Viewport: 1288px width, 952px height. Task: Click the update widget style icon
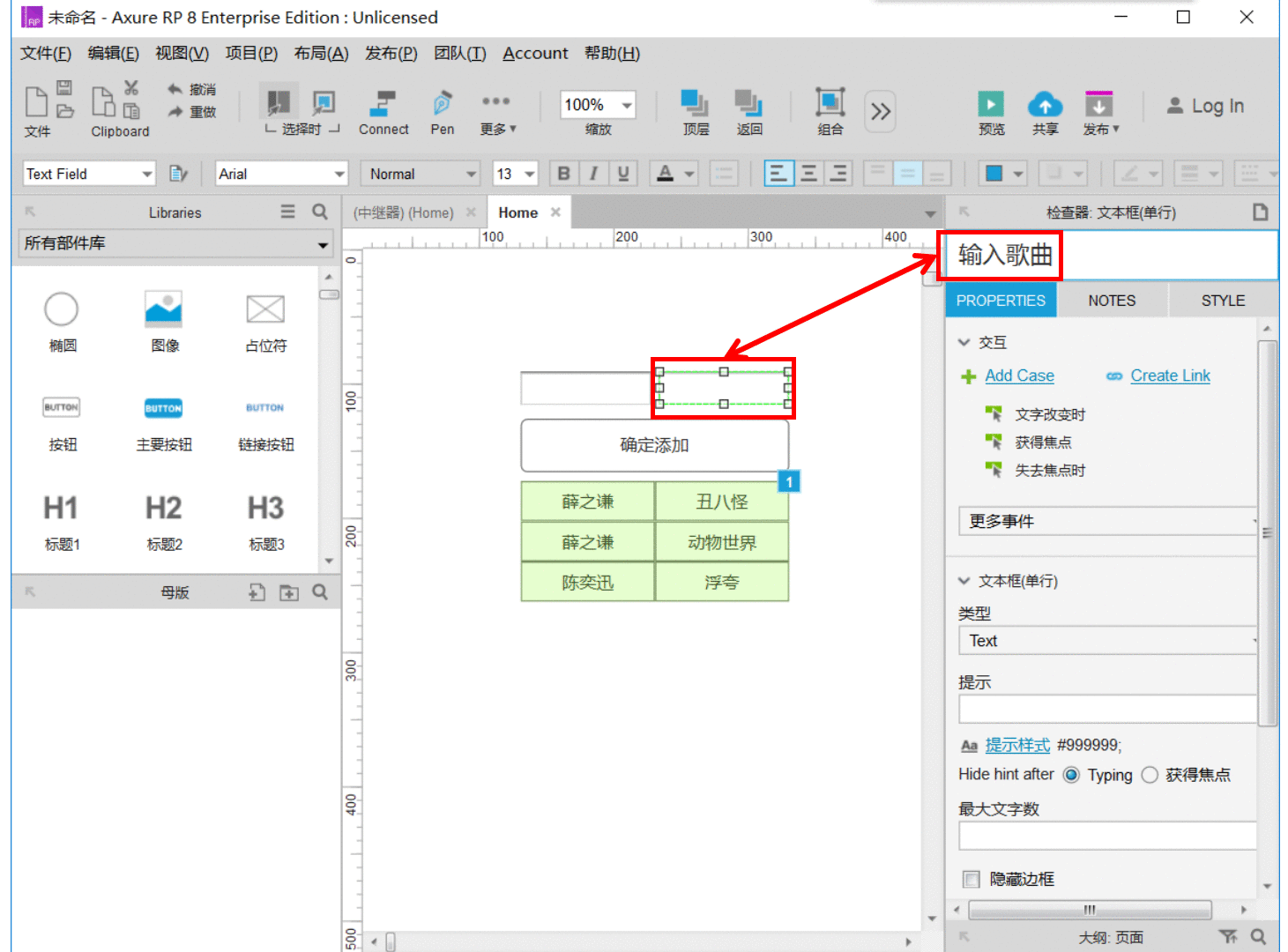(x=179, y=174)
